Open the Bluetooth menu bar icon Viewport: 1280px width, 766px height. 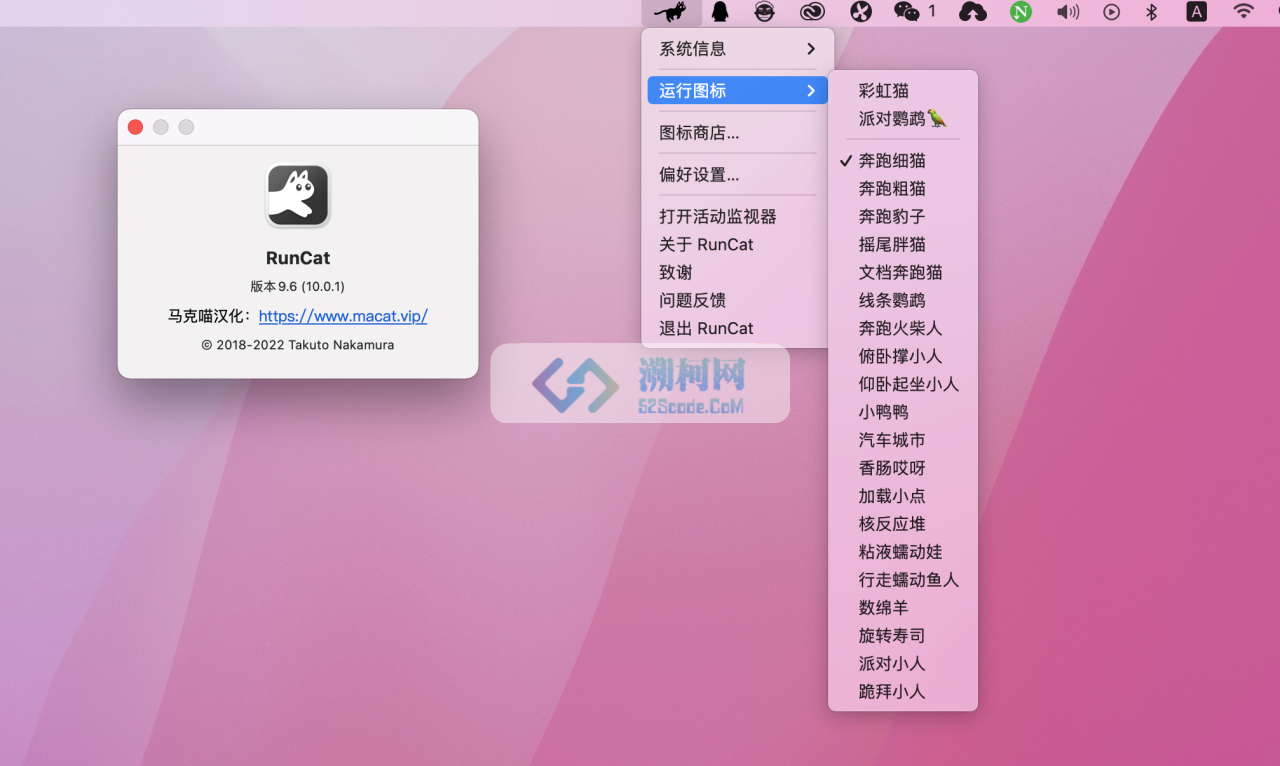(1151, 12)
